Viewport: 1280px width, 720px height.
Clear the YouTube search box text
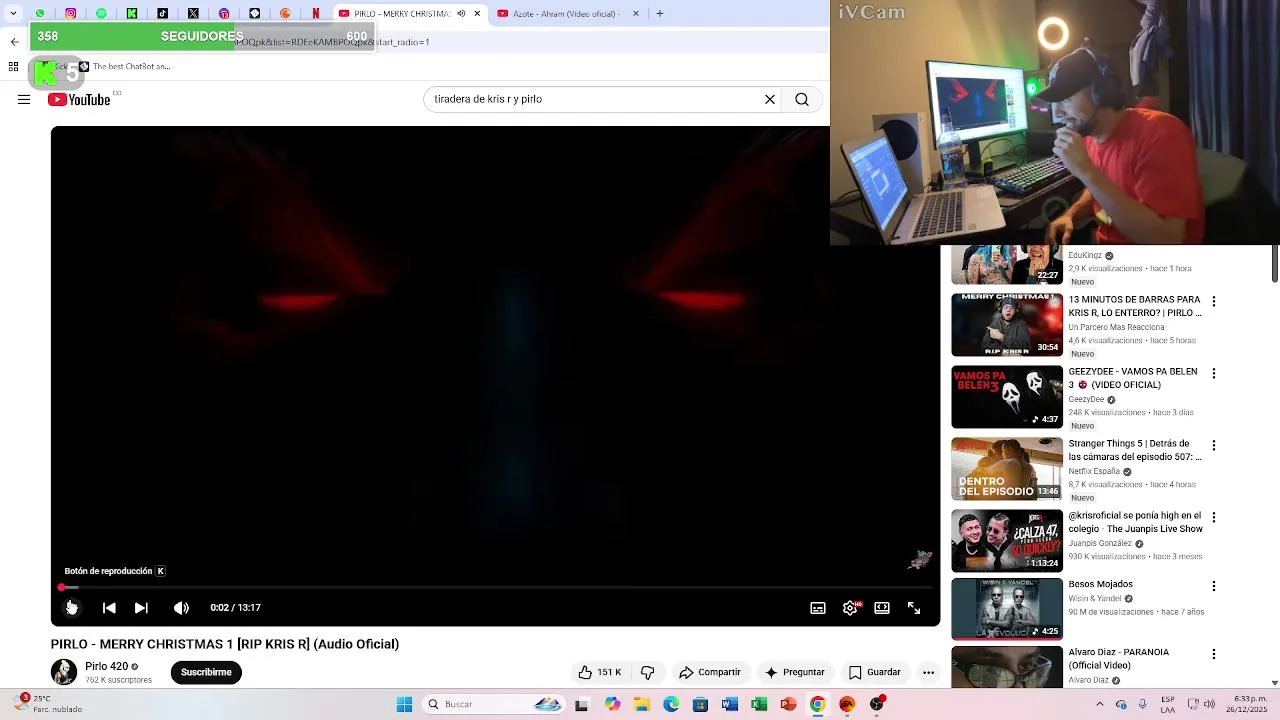click(x=770, y=99)
